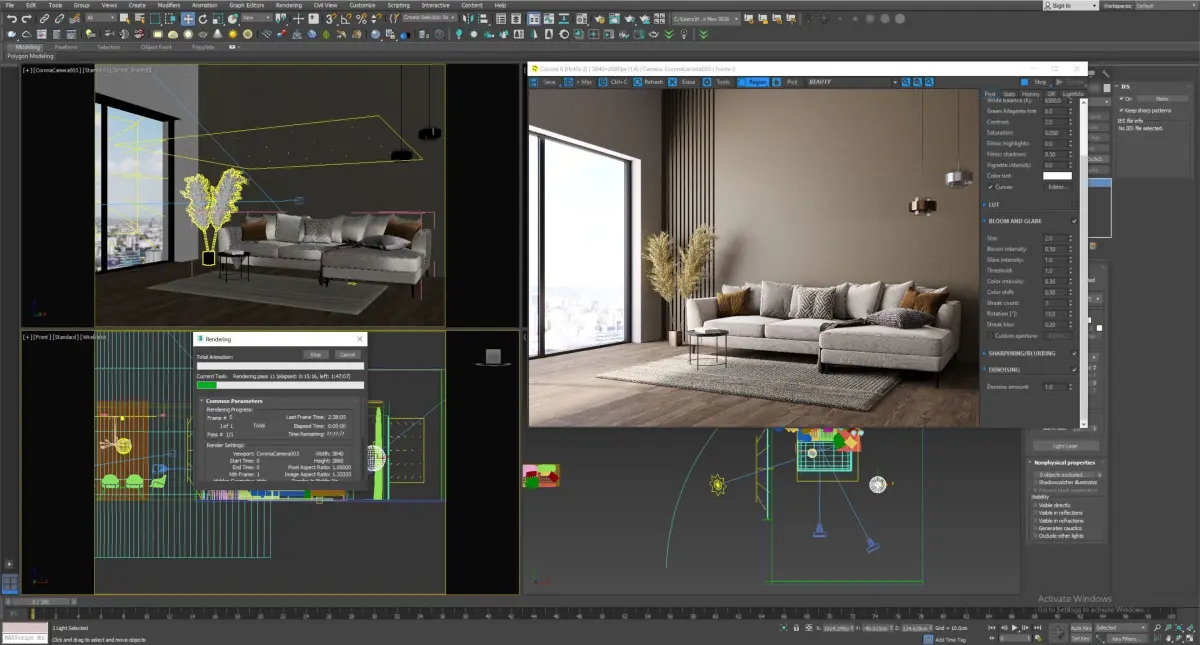
Task: Switch to Stats tab in frame buffer
Action: point(1007,93)
